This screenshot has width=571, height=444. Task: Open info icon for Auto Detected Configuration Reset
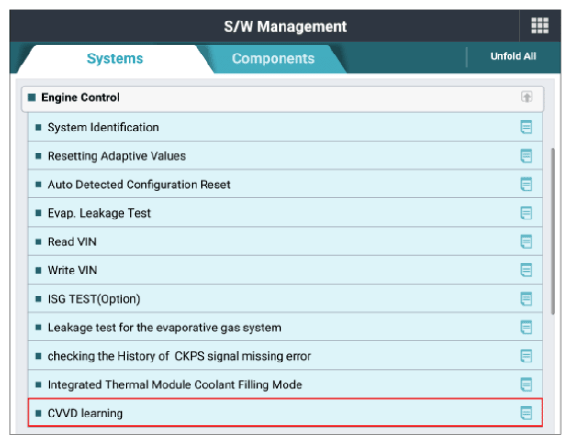click(x=526, y=184)
